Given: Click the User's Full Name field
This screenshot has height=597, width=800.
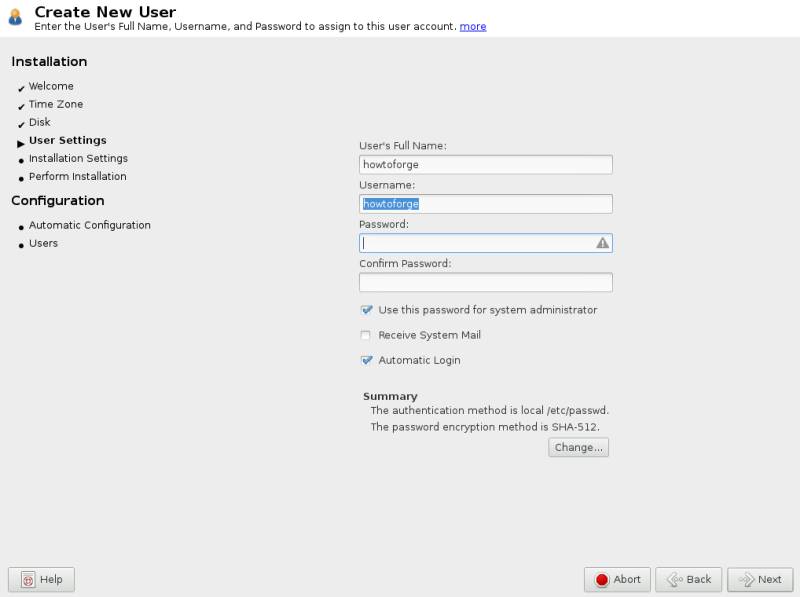Looking at the screenshot, I should coord(486,165).
